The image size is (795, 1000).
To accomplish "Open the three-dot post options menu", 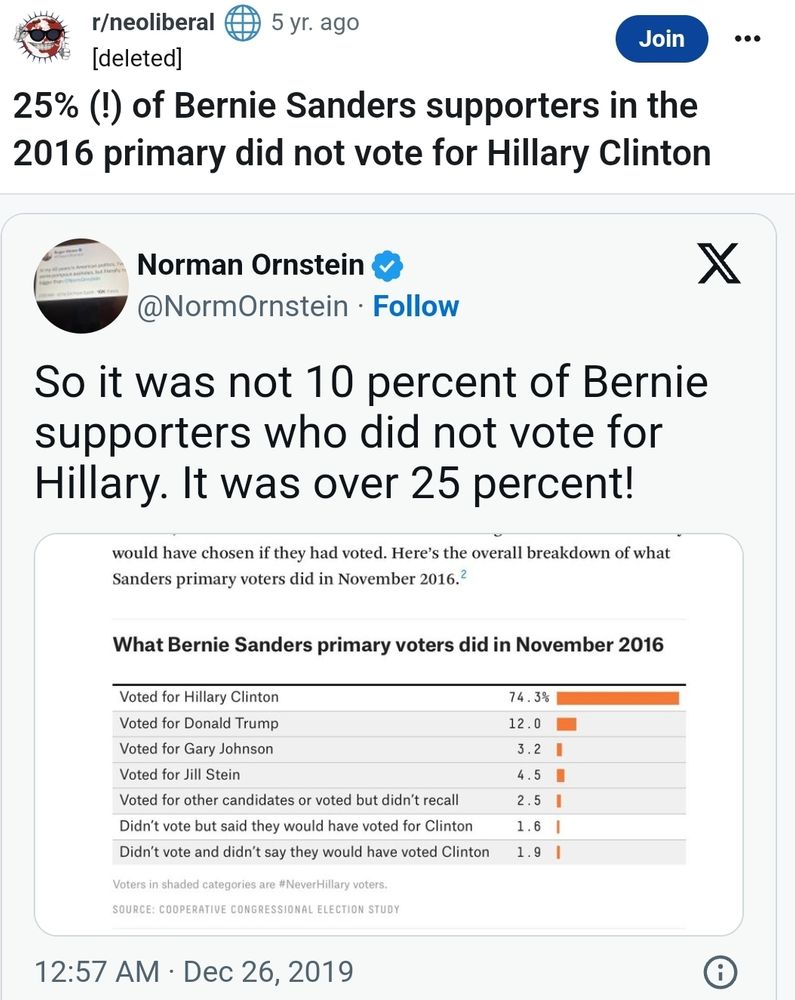I will tap(747, 39).
